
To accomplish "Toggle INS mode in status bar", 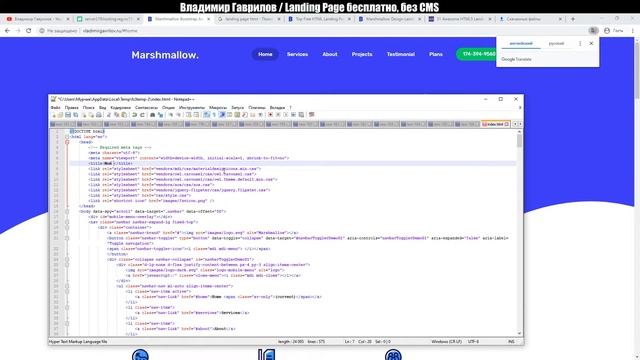I will 511,342.
